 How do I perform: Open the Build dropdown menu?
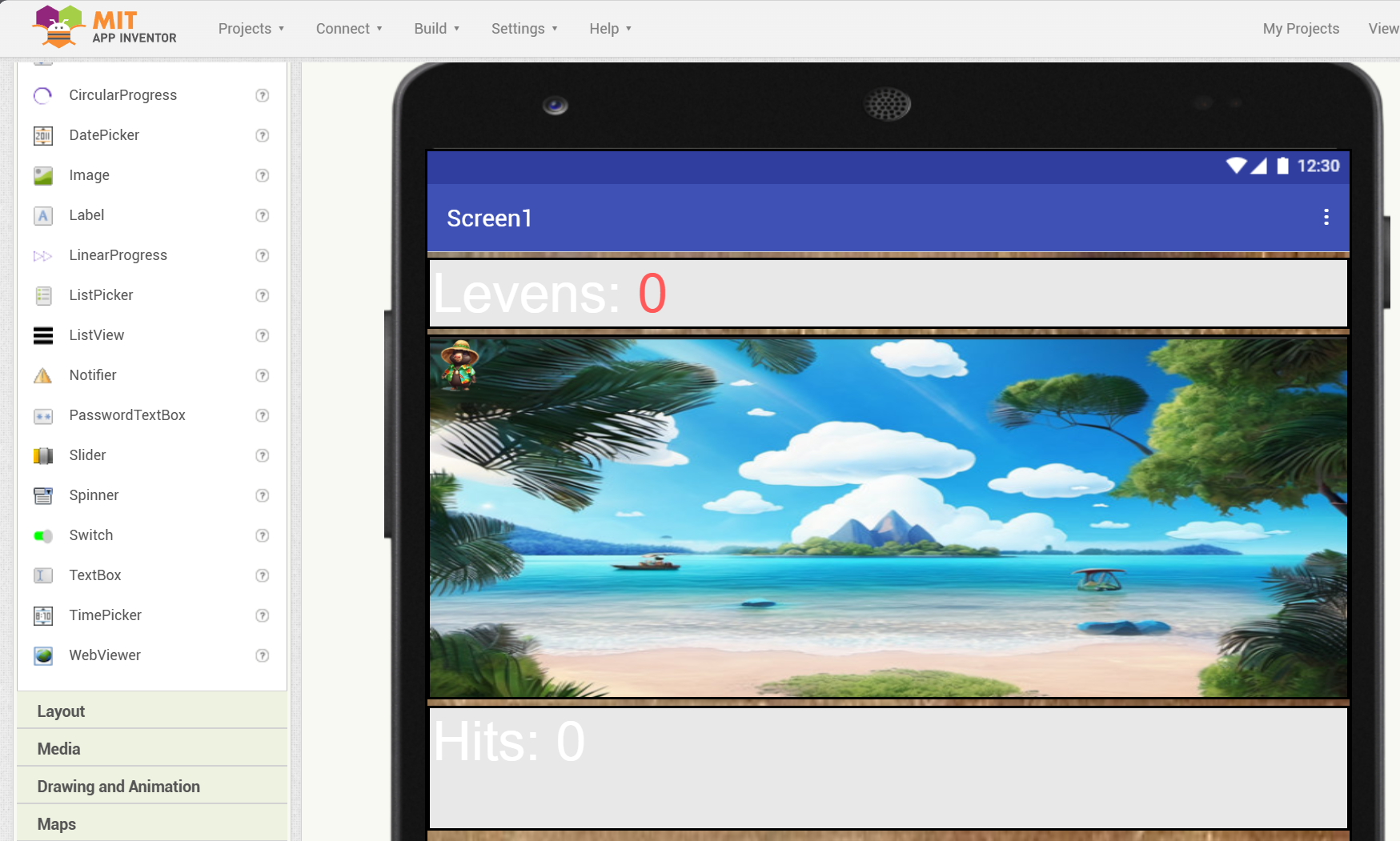[436, 29]
